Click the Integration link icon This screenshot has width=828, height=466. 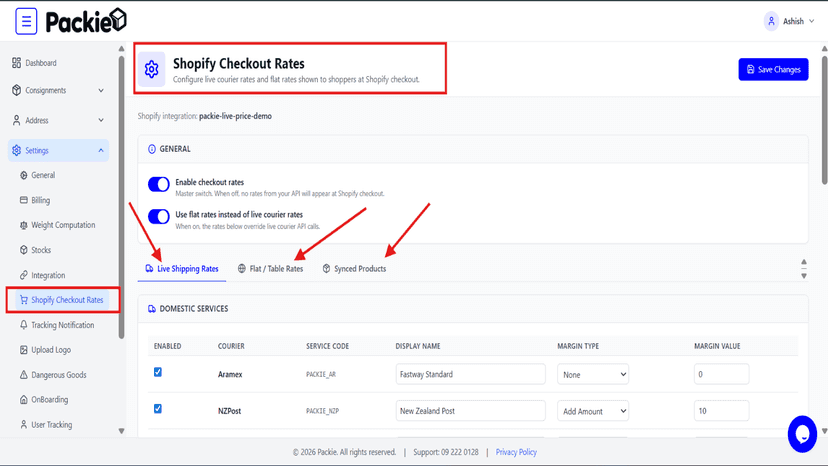23,275
